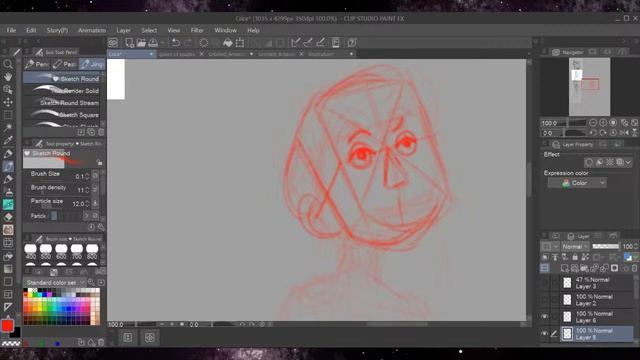Click the Clip Studio launcher icon
640x360 pixels.
click(x=113, y=42)
